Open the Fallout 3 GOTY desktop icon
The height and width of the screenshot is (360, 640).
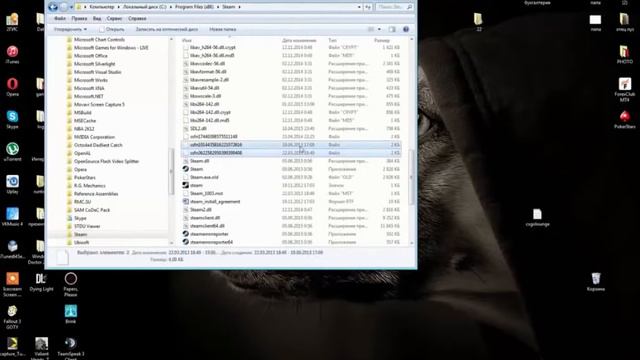(12, 317)
